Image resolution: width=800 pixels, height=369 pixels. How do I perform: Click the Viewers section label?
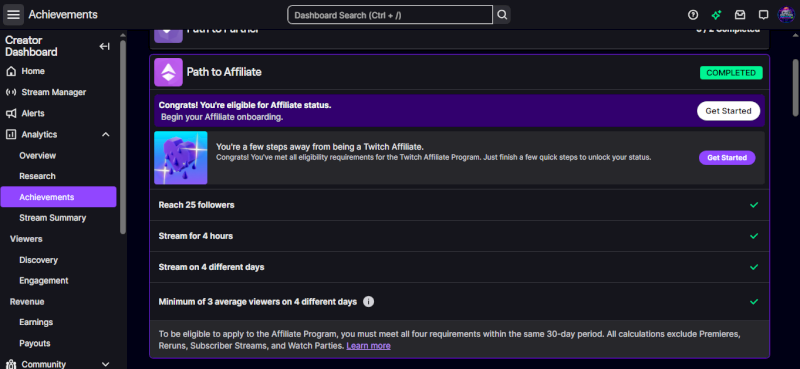point(26,239)
